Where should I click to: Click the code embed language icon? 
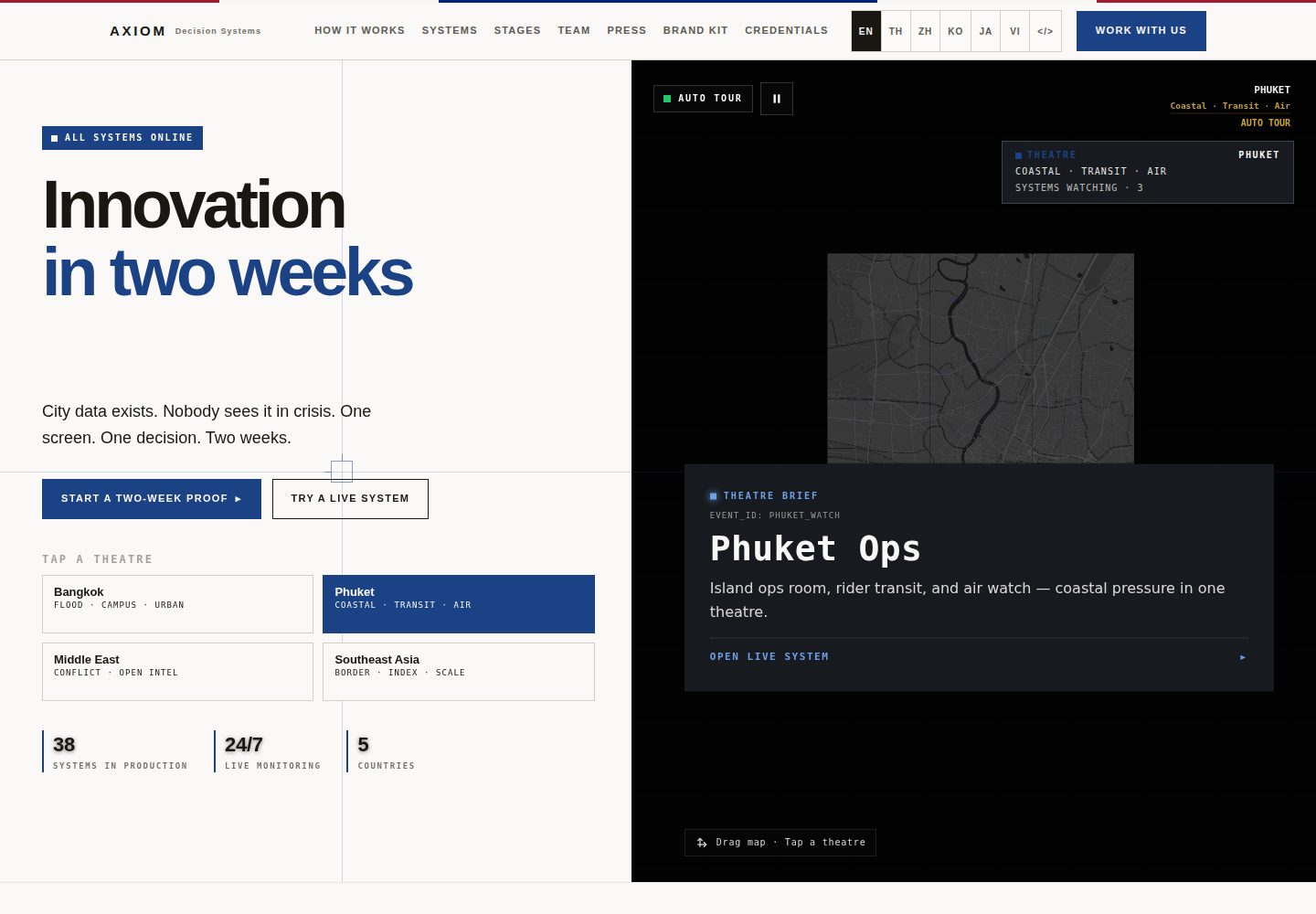pyautogui.click(x=1045, y=31)
